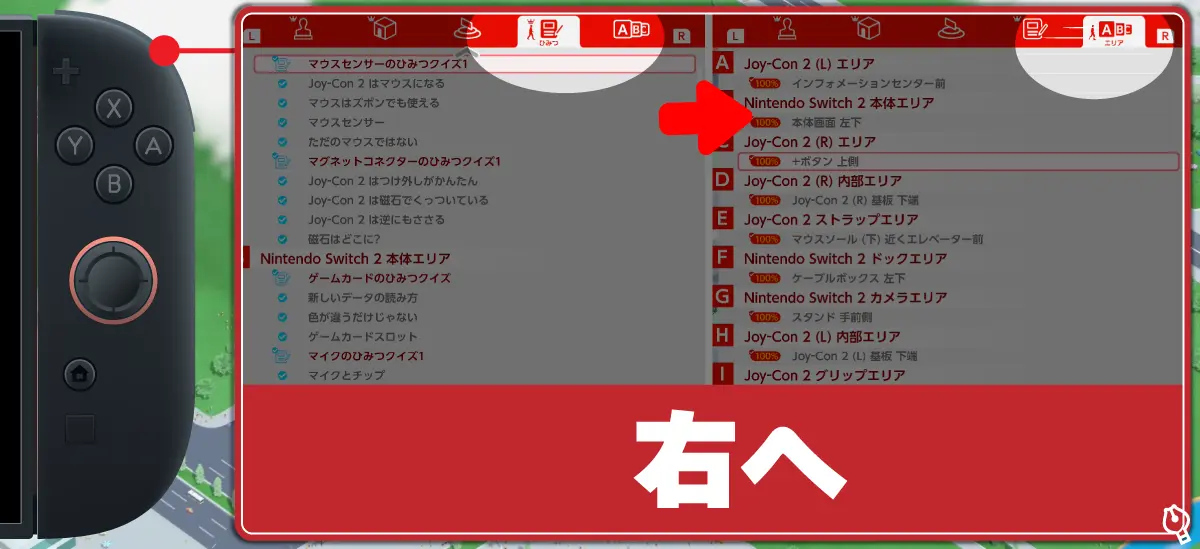Hit the A button on the Joy-Con
The image size is (1200, 549).
(153, 147)
